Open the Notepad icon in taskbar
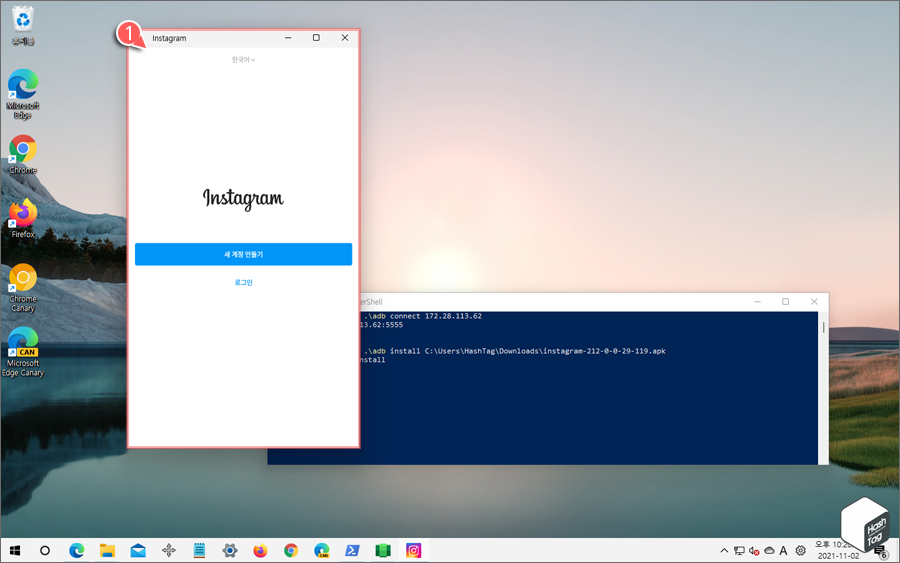This screenshot has width=900, height=563. (199, 551)
